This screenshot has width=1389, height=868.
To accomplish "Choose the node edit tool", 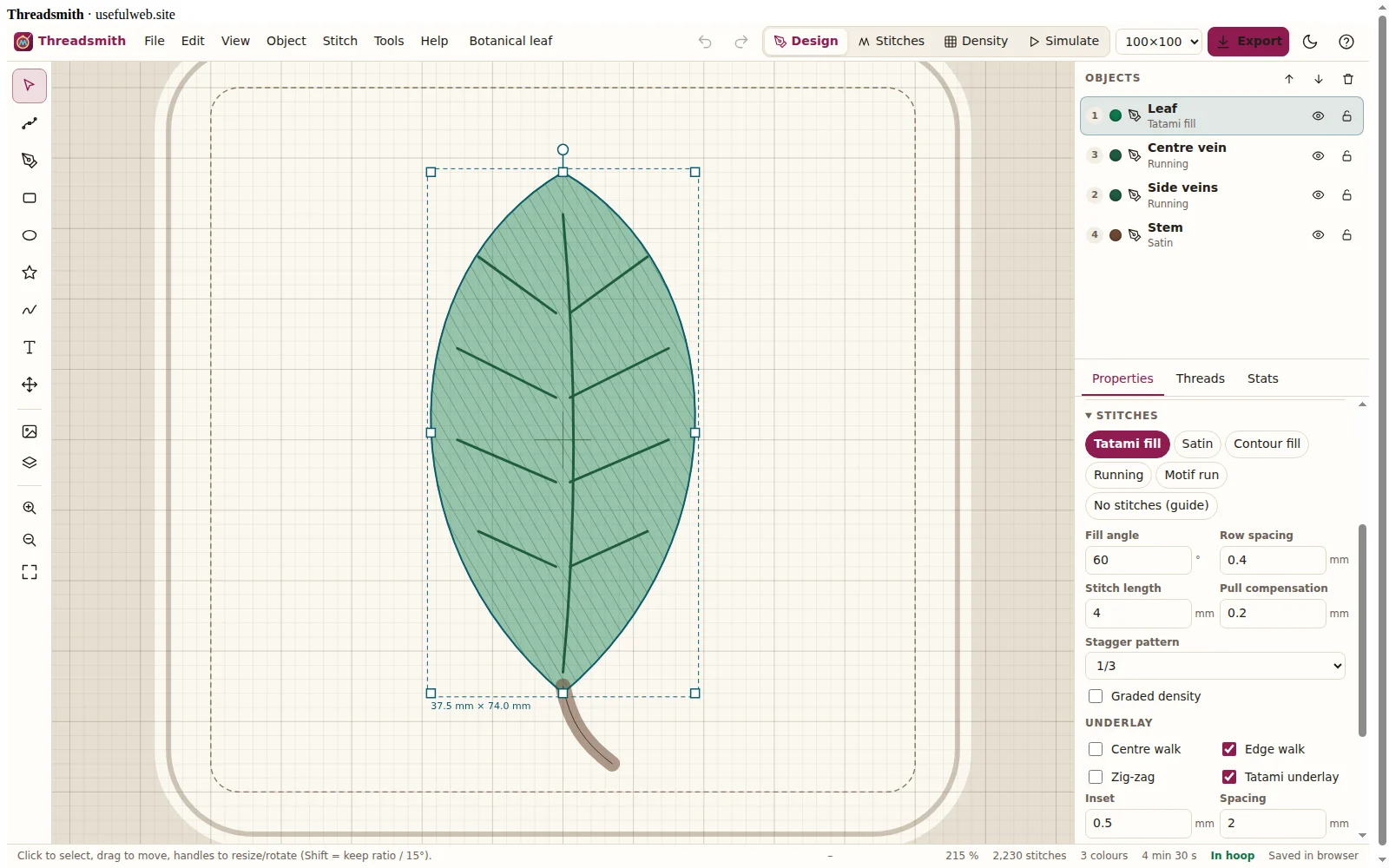I will tap(30, 123).
